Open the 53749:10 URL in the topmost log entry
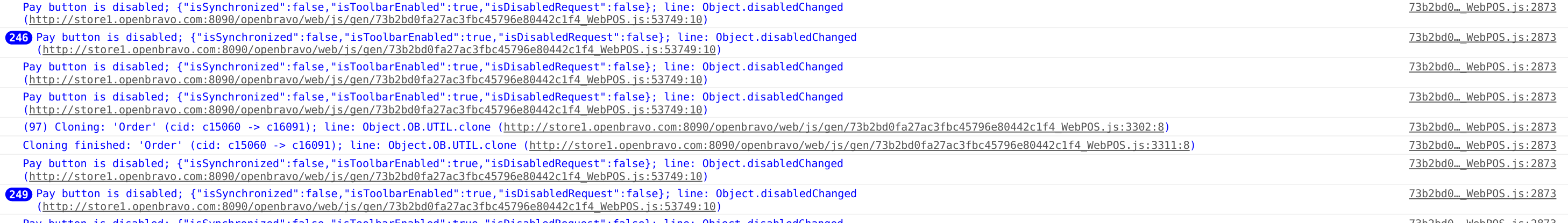The height and width of the screenshot is (223, 1568). pos(365,19)
